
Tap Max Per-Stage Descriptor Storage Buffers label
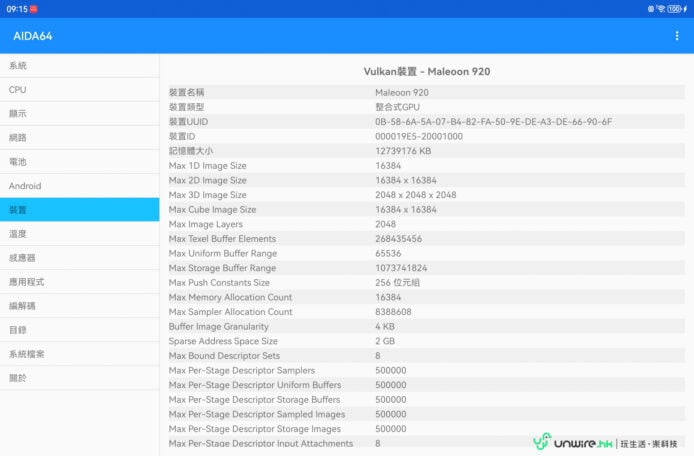click(254, 399)
